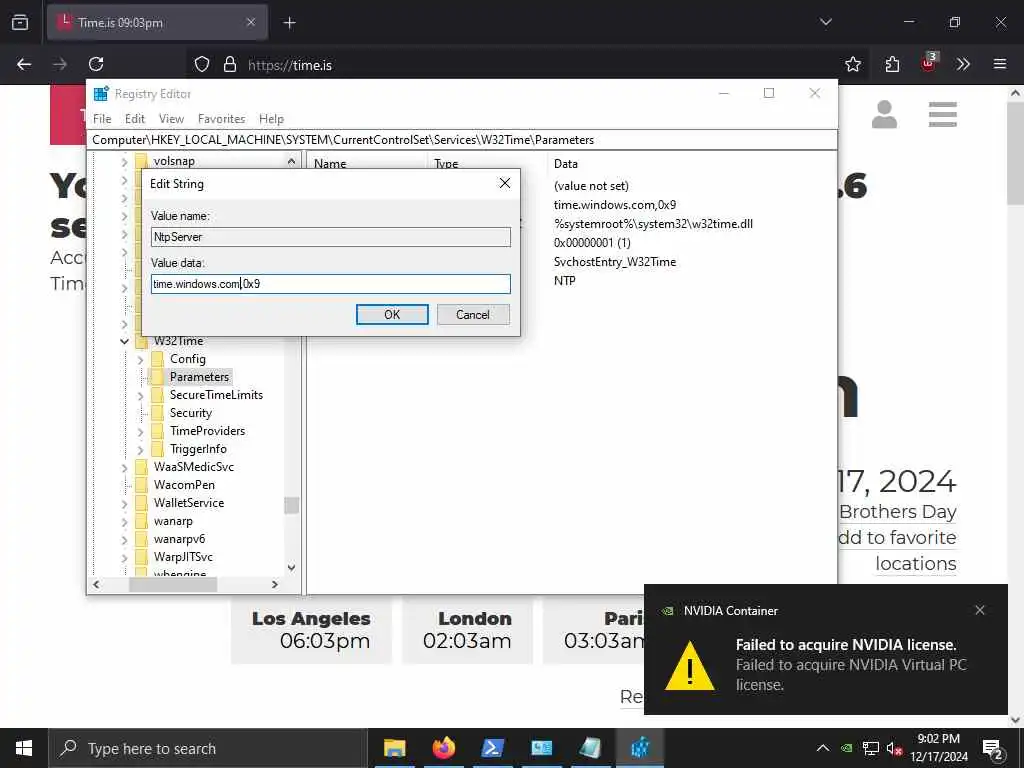Screen dimensions: 1024x768
Task: Collapse the W32Time key
Action: click(x=125, y=341)
